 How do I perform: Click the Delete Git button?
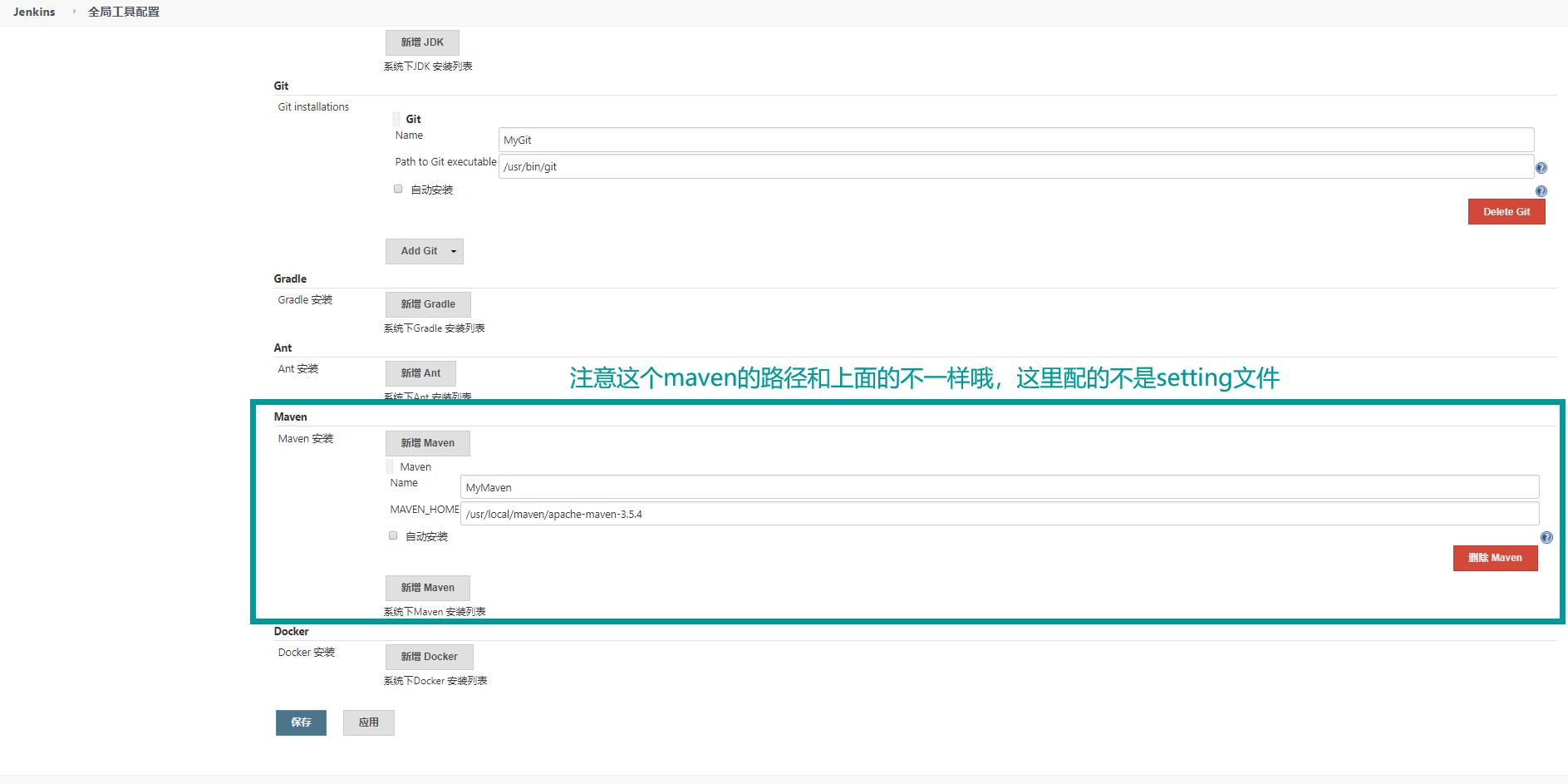click(x=1506, y=211)
